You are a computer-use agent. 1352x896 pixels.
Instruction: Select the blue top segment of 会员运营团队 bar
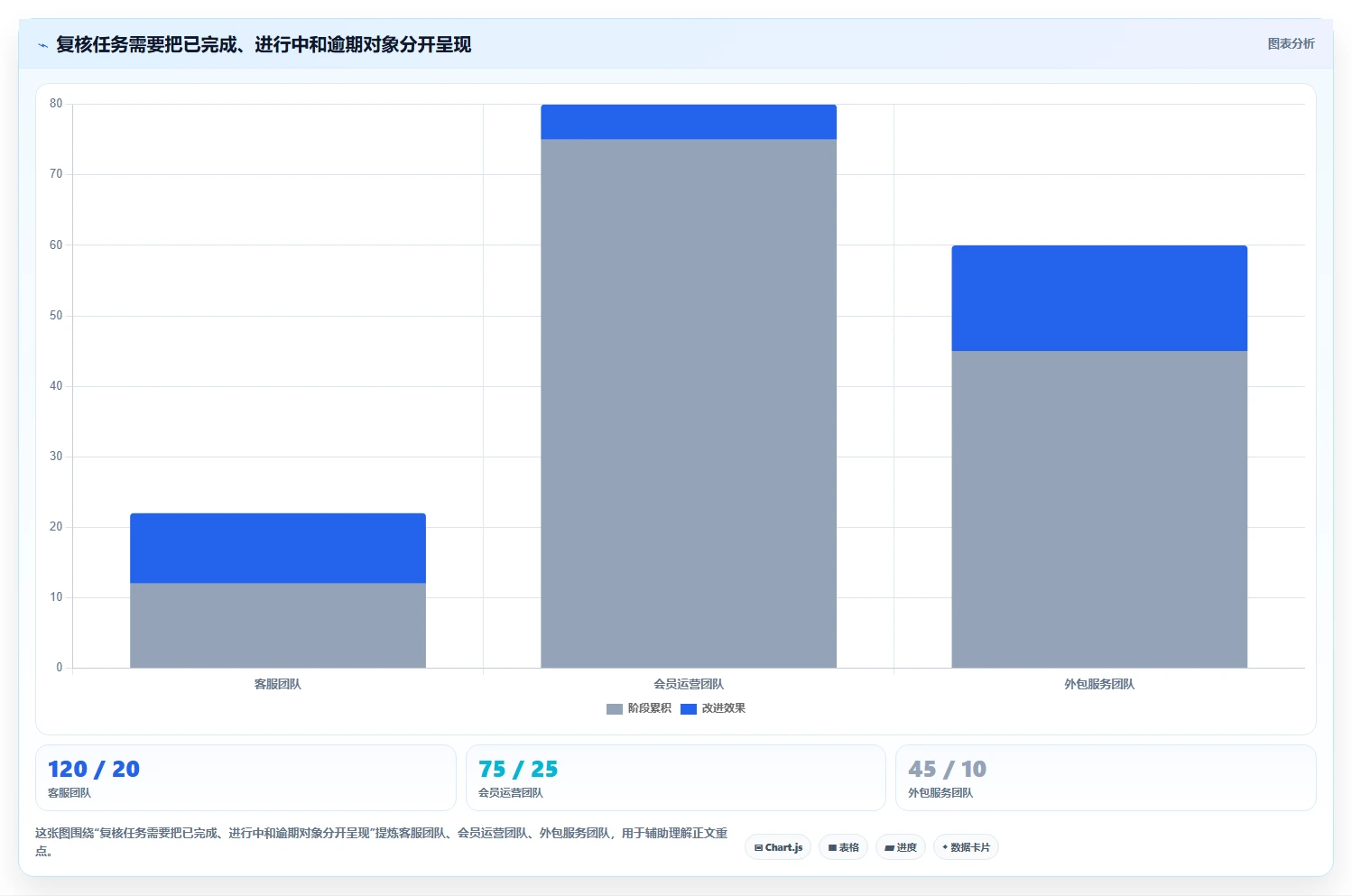click(x=689, y=122)
